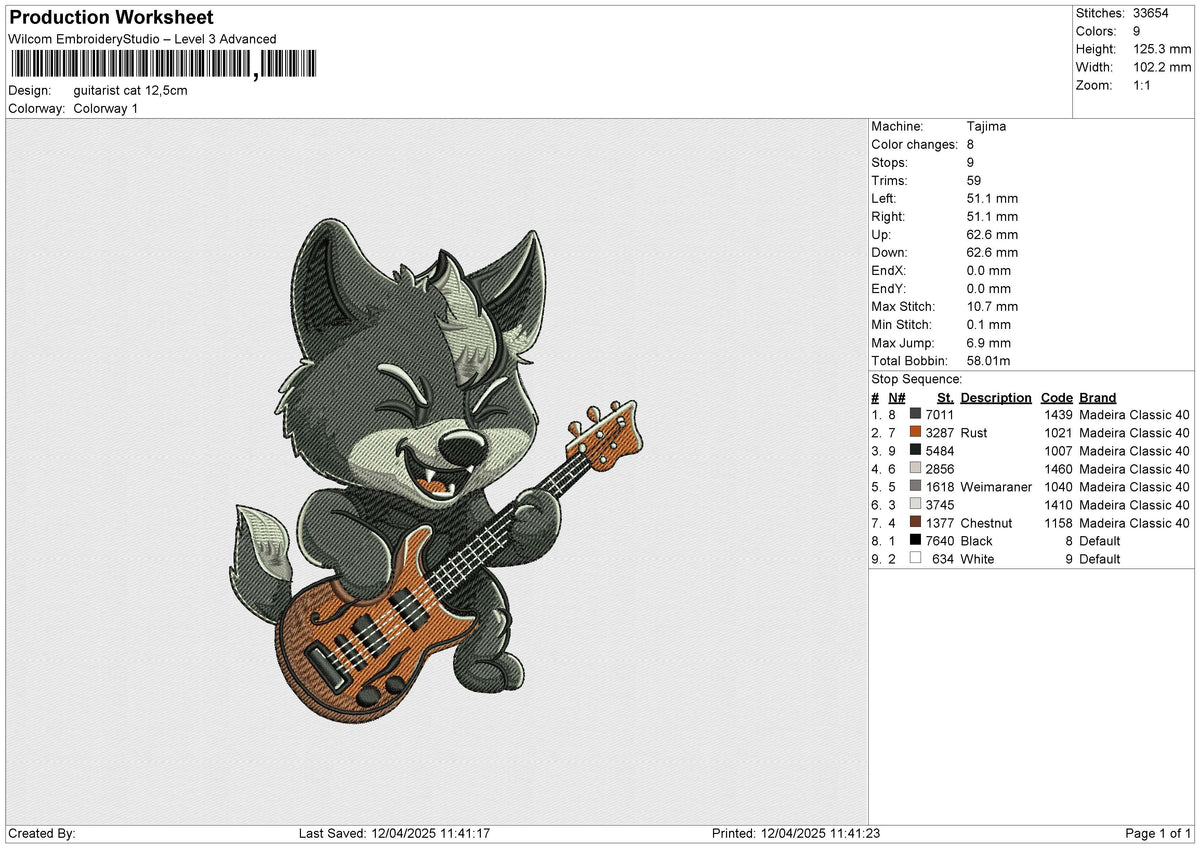Click the Total Bobbin value 58.01m

(x=991, y=361)
